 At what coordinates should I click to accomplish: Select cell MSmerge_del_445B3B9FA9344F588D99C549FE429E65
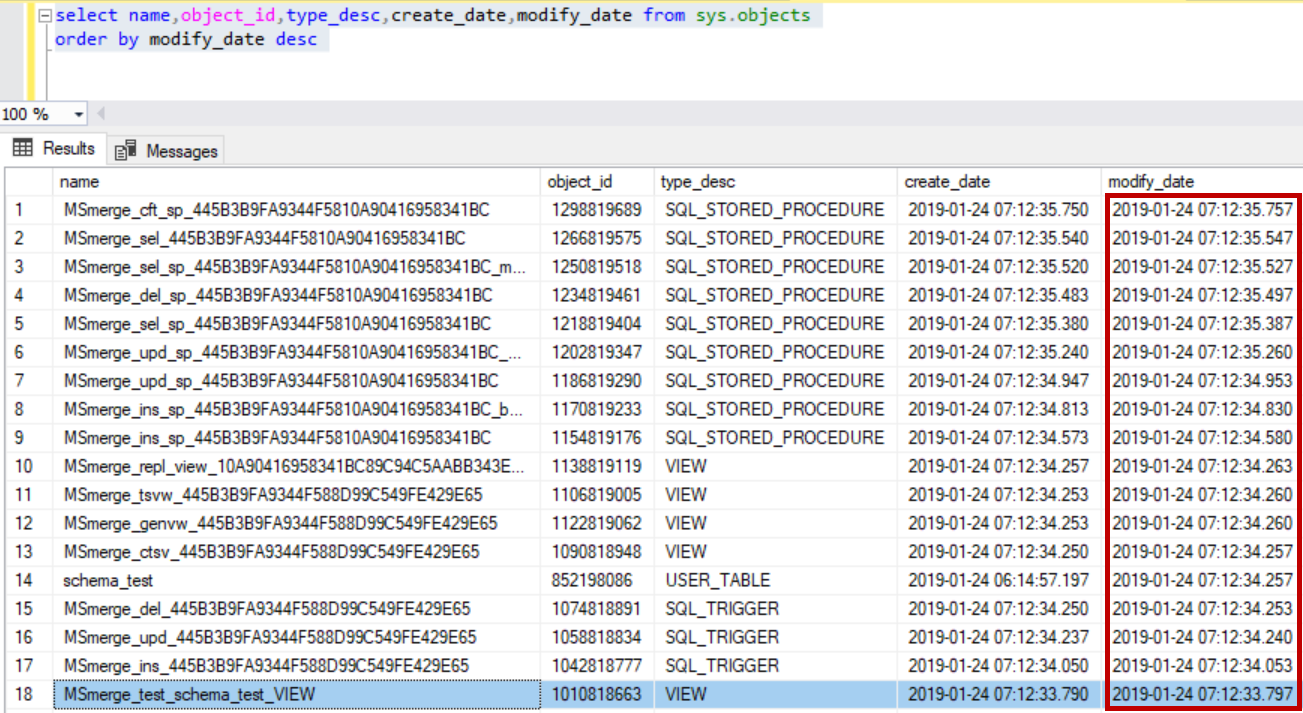click(x=297, y=609)
